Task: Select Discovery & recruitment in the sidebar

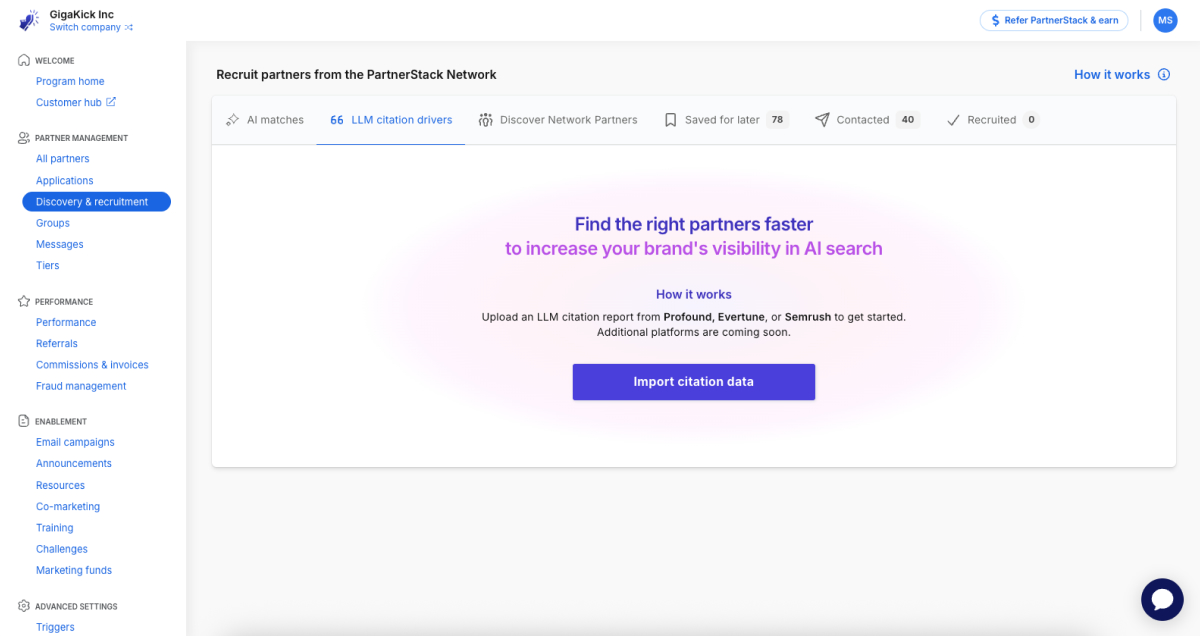Action: tap(96, 202)
